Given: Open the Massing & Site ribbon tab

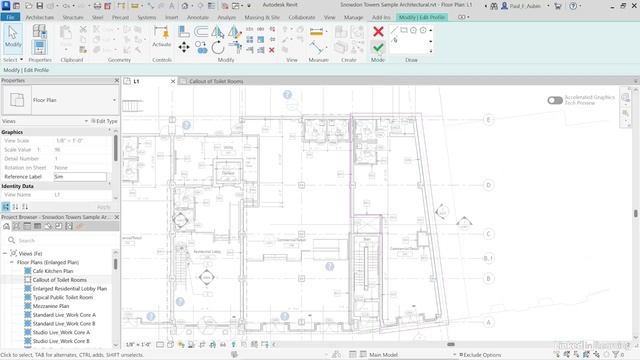Looking at the screenshot, I should pos(262,18).
